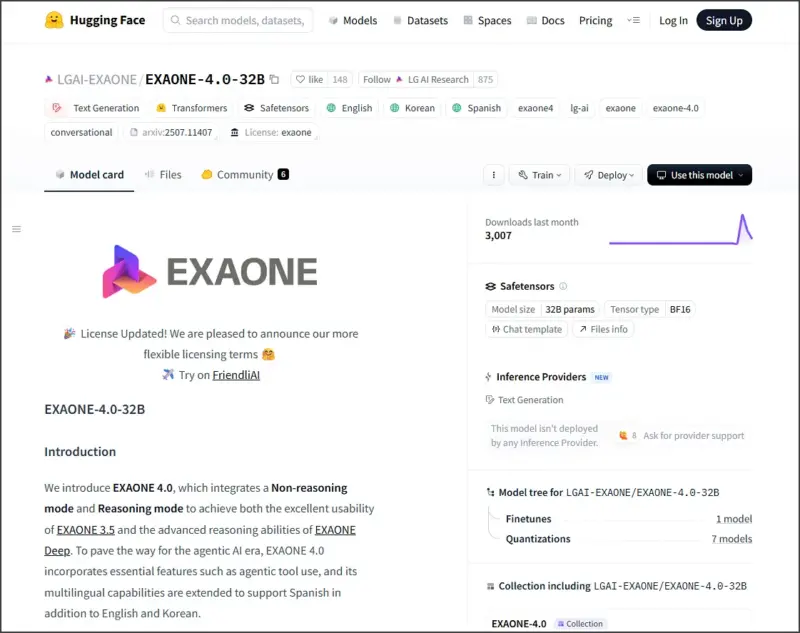Open the Pricing nav item
Image resolution: width=800 pixels, height=633 pixels.
(x=595, y=20)
